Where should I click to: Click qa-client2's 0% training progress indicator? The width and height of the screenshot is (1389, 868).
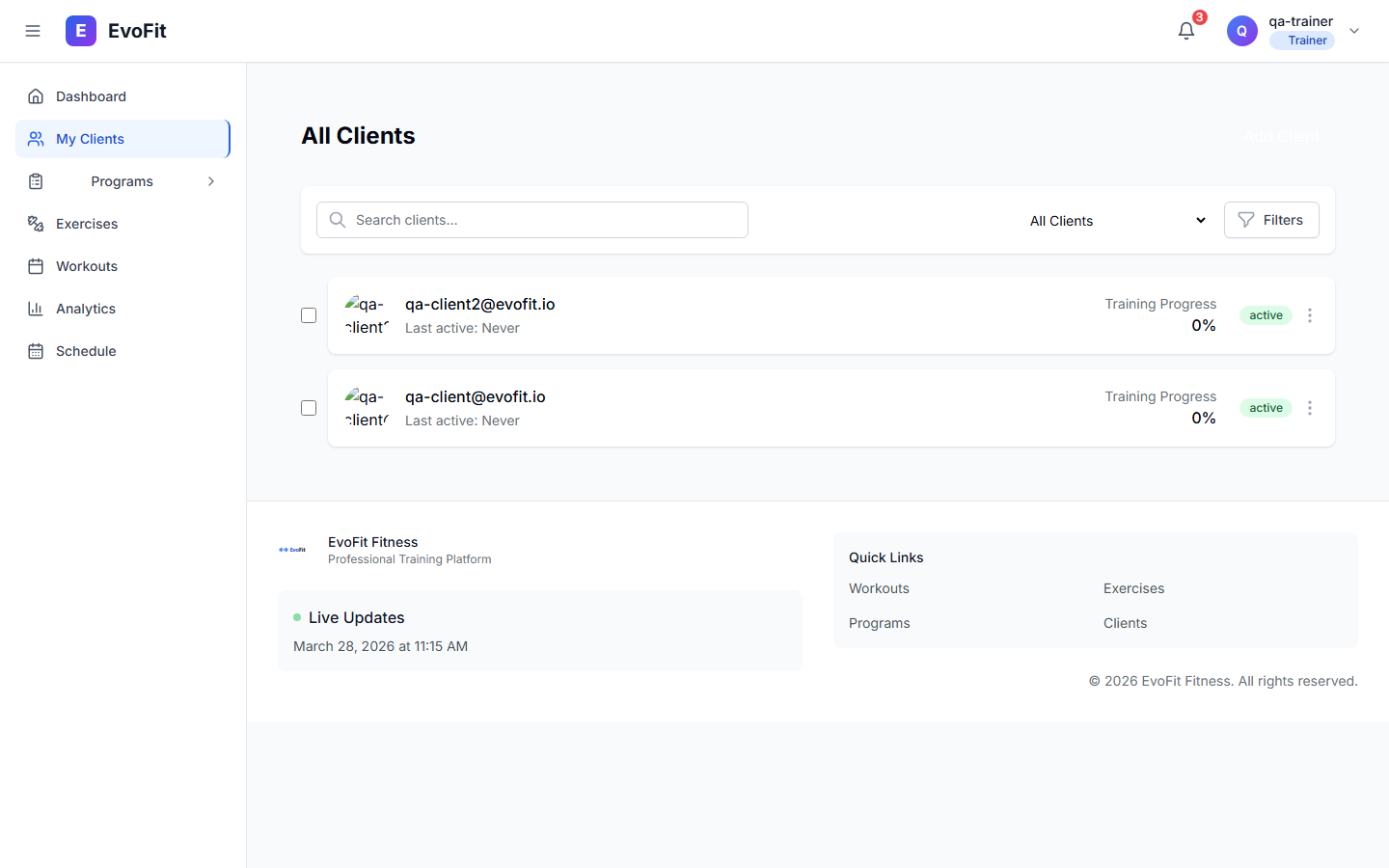1203,325
